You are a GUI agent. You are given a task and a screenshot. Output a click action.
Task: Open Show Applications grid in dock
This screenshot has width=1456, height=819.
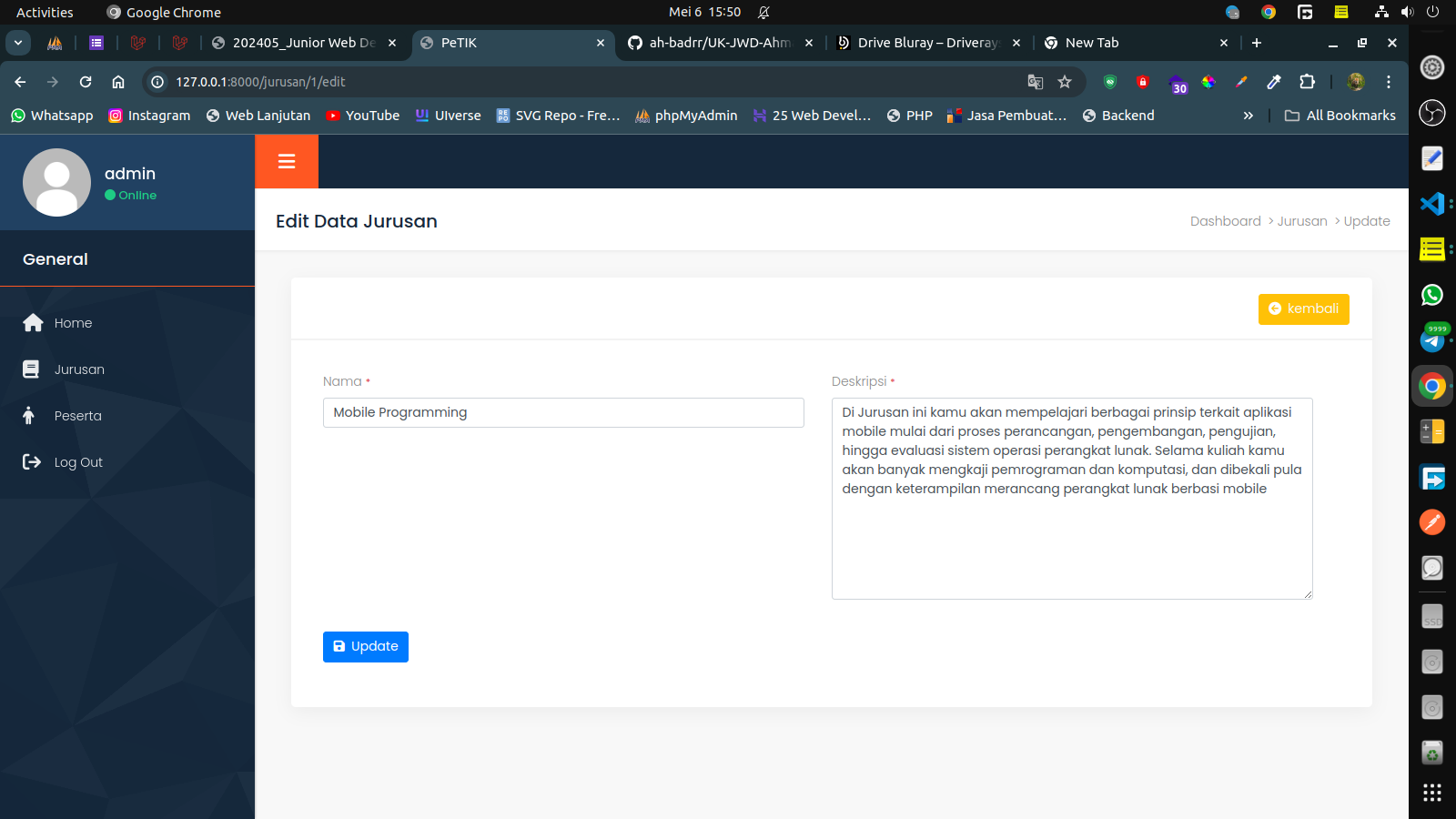point(1432,793)
